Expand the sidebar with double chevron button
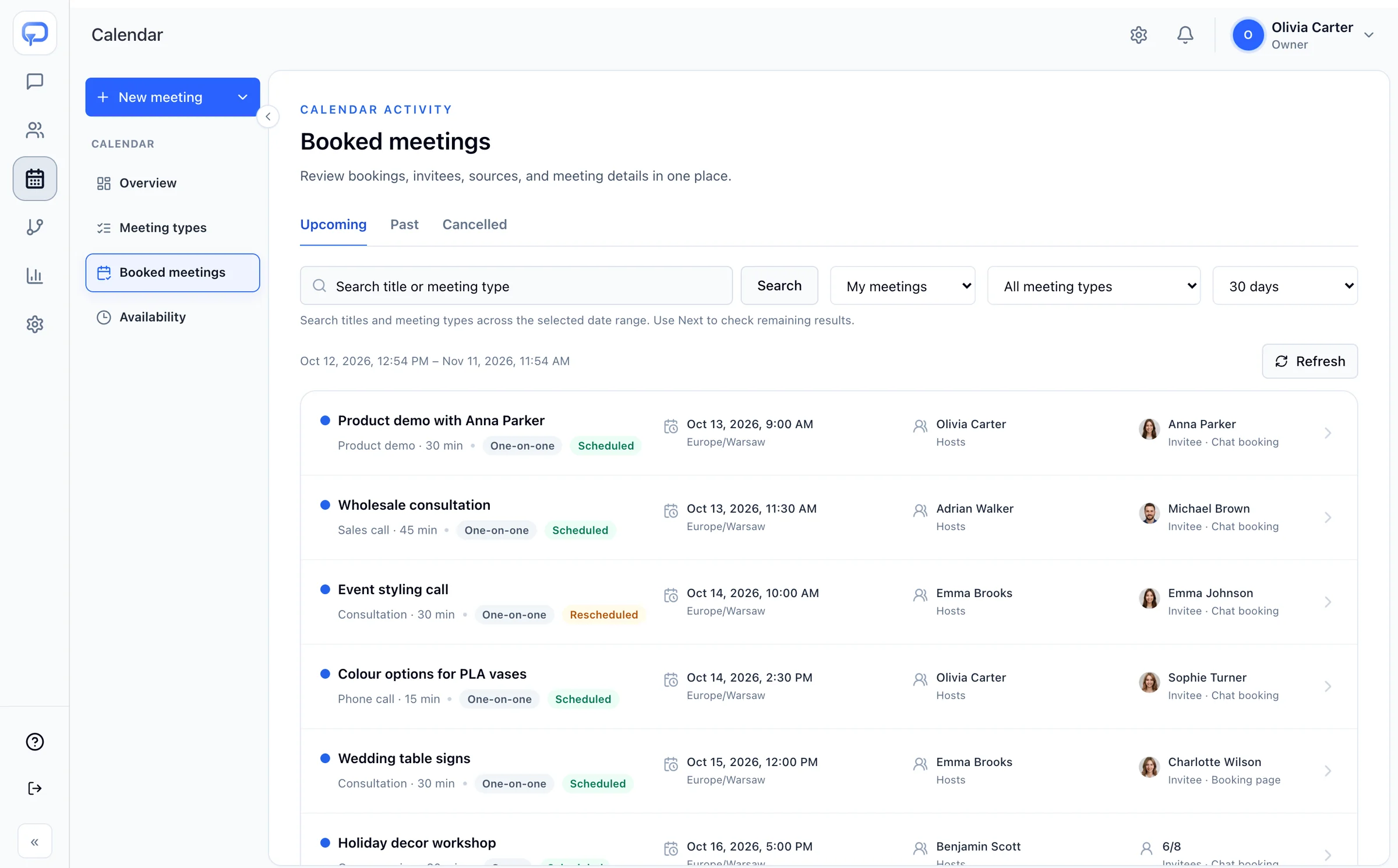Screen dimensions: 1398x868 [x=35, y=841]
